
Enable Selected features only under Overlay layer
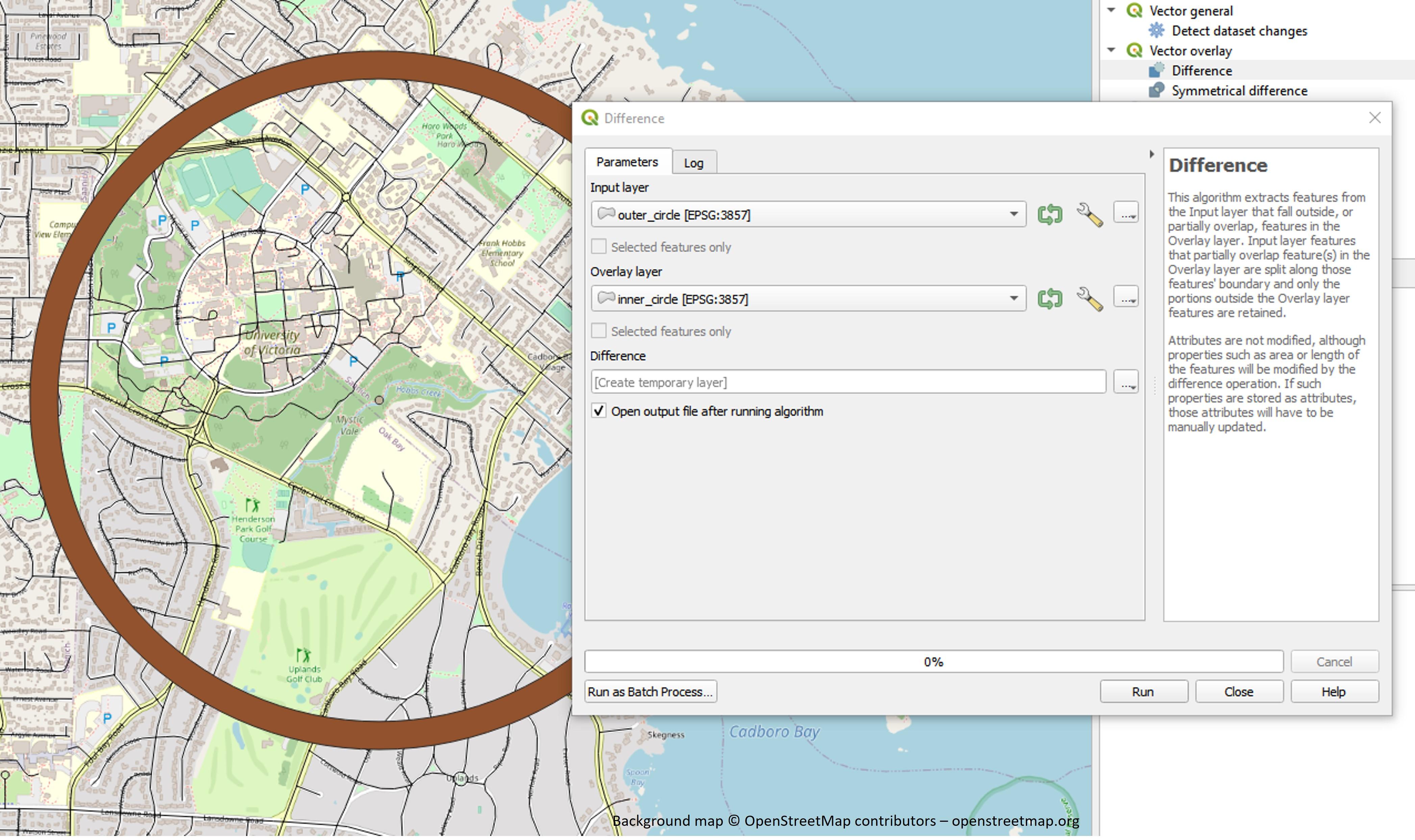pos(598,331)
